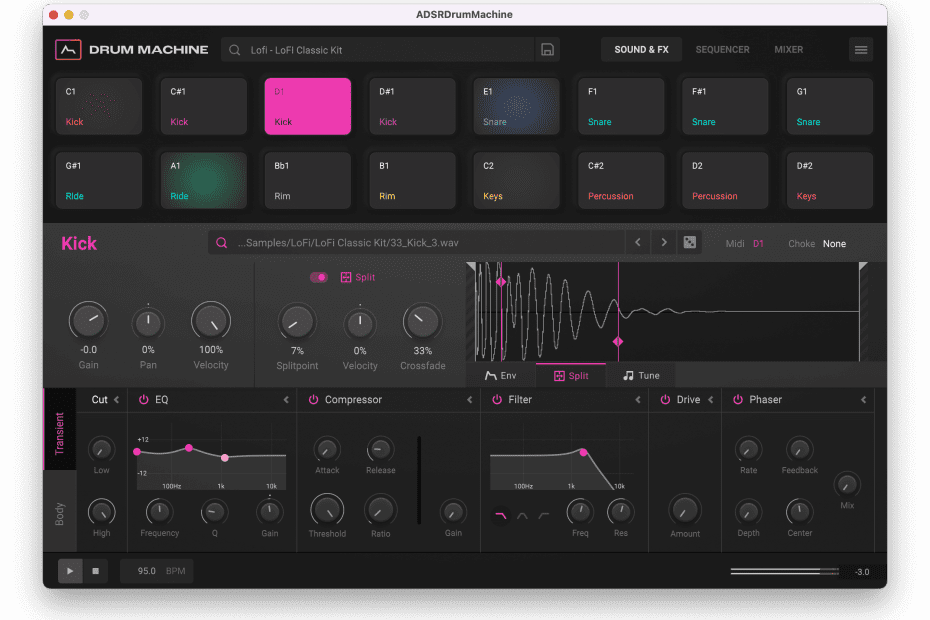Click the randomize sample dice icon
Image resolution: width=930 pixels, height=620 pixels.
(x=689, y=243)
